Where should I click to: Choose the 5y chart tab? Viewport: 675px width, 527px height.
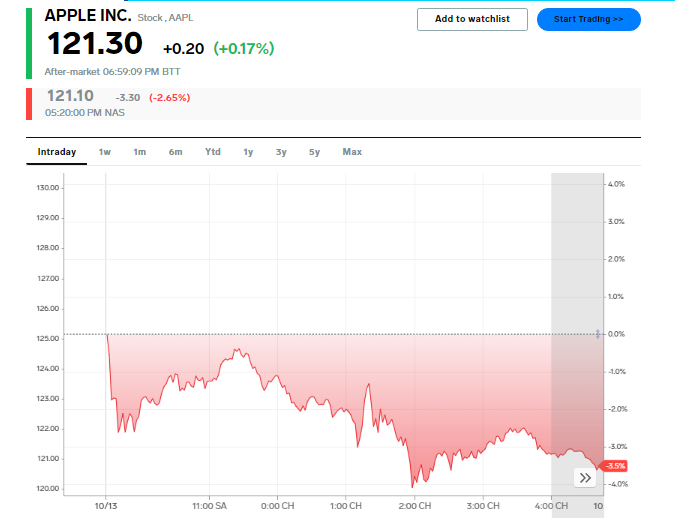pyautogui.click(x=314, y=152)
